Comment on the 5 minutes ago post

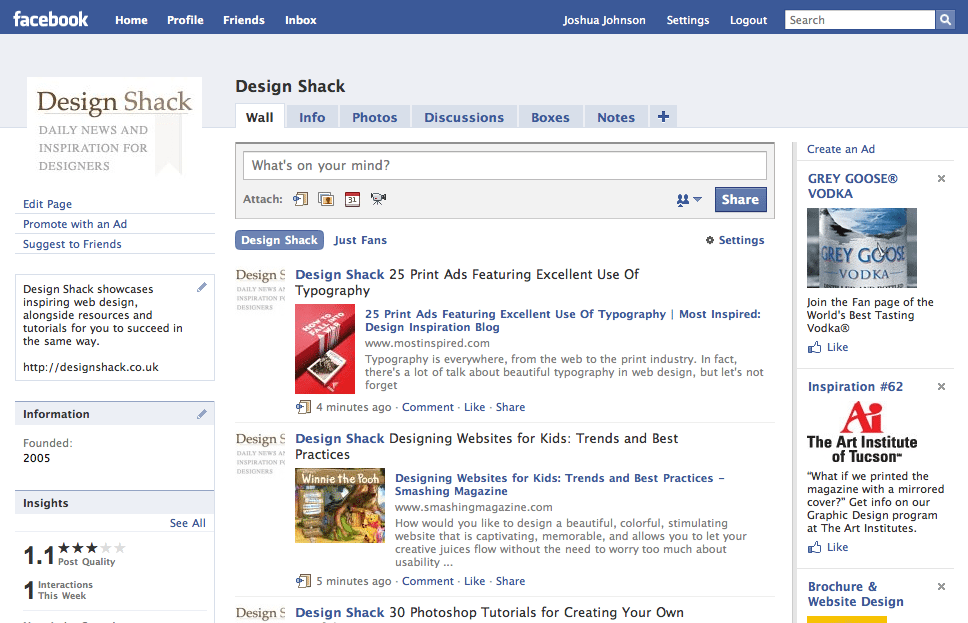pyautogui.click(x=428, y=581)
